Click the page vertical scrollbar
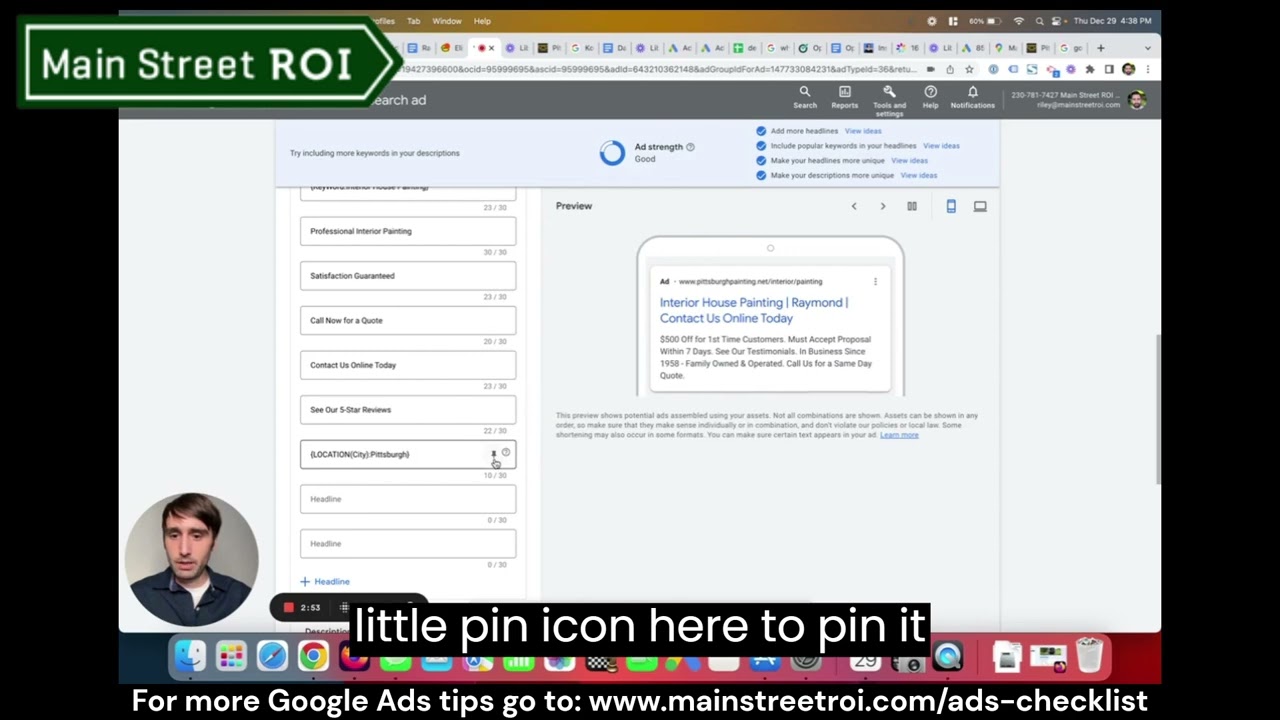The image size is (1280, 720). [1157, 410]
